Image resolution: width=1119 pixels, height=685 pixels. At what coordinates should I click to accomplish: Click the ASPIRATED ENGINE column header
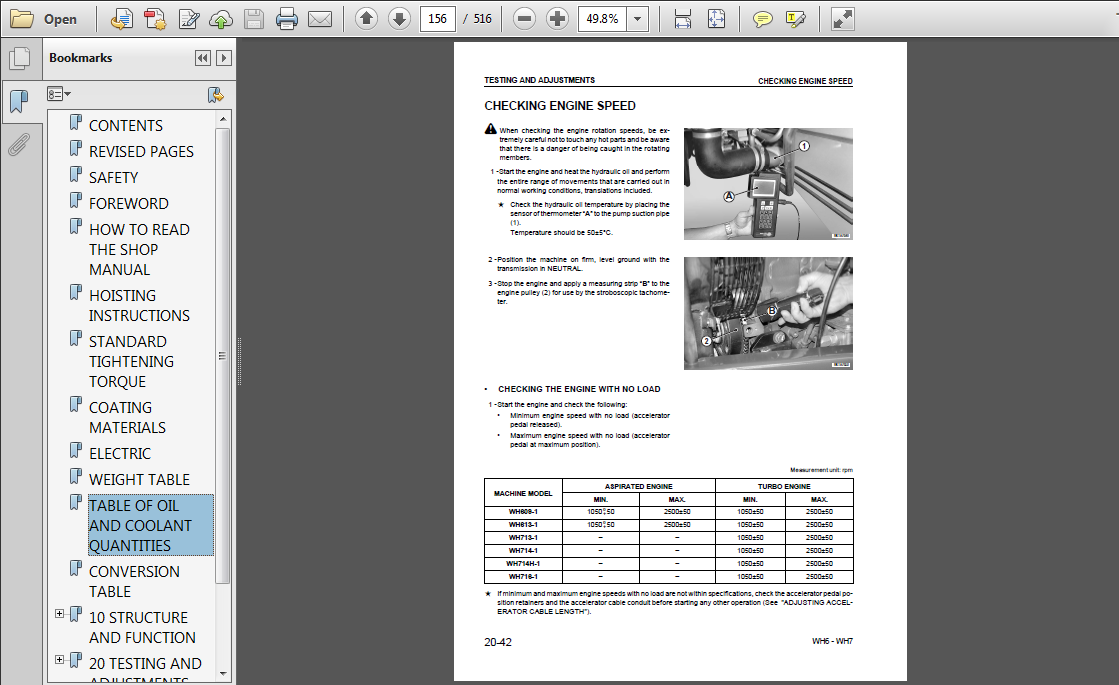click(x=639, y=486)
